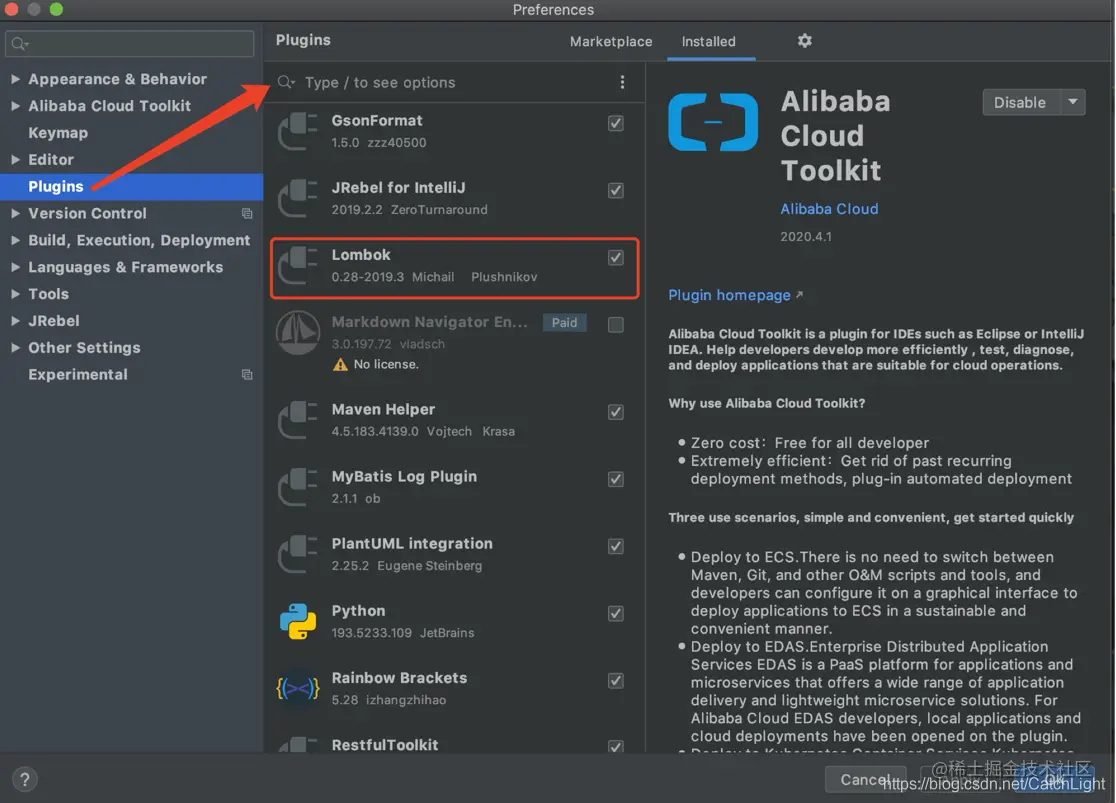Focus the settings search field
The width and height of the screenshot is (1116, 803).
coord(130,44)
